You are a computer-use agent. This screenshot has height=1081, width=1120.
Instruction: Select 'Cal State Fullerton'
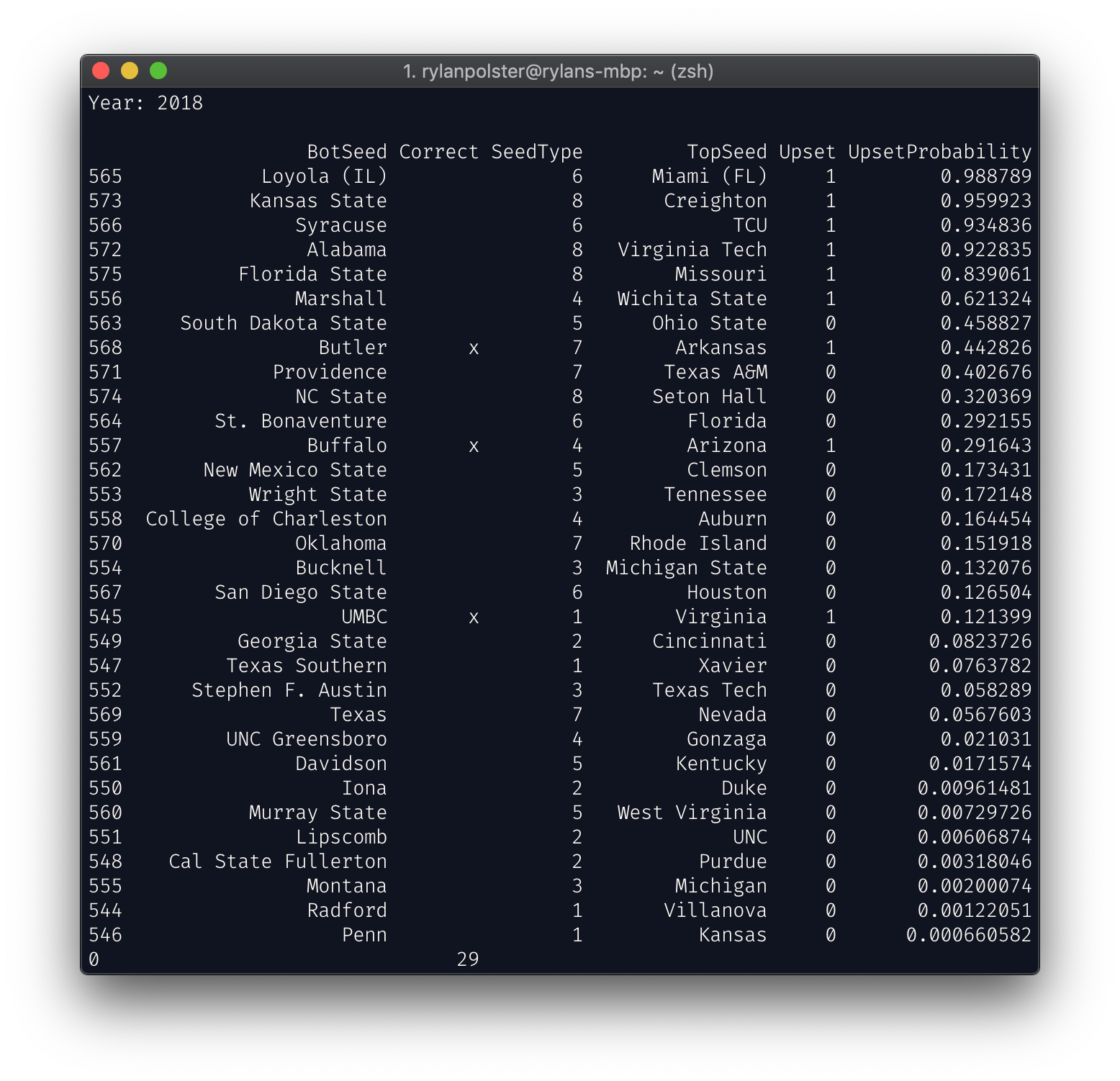tap(278, 861)
